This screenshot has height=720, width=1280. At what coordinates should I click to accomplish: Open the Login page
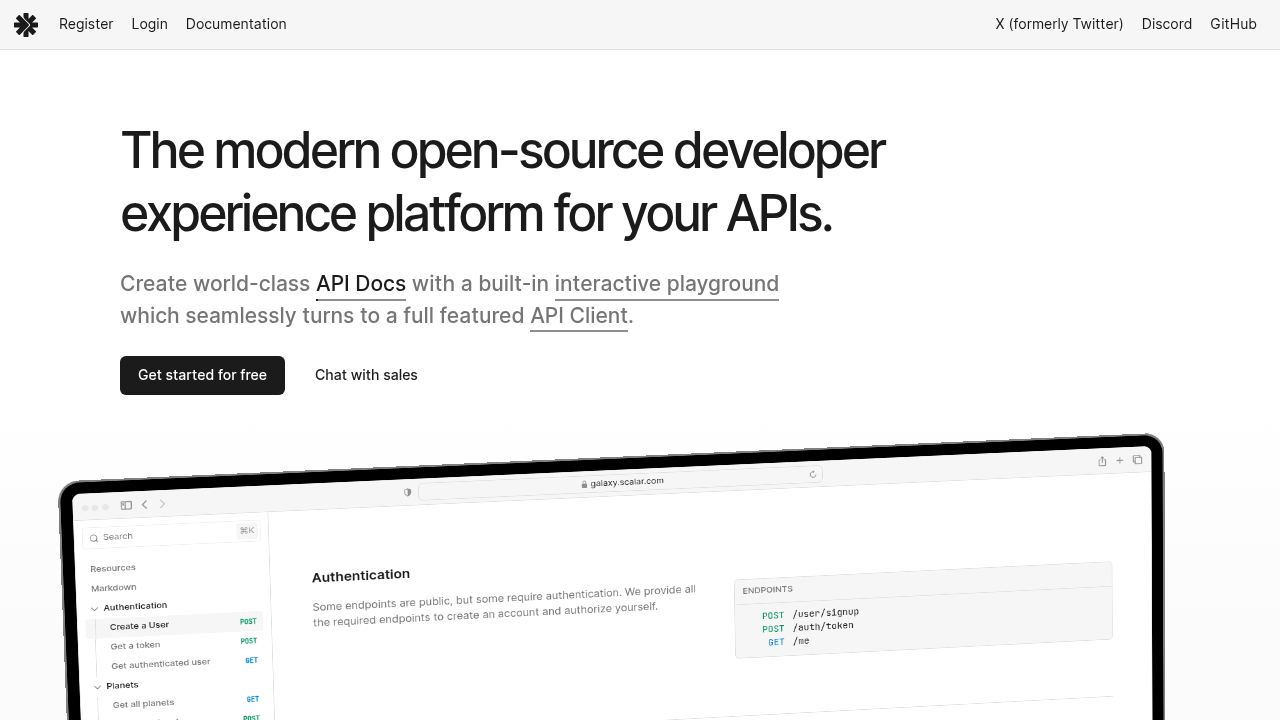[x=149, y=24]
